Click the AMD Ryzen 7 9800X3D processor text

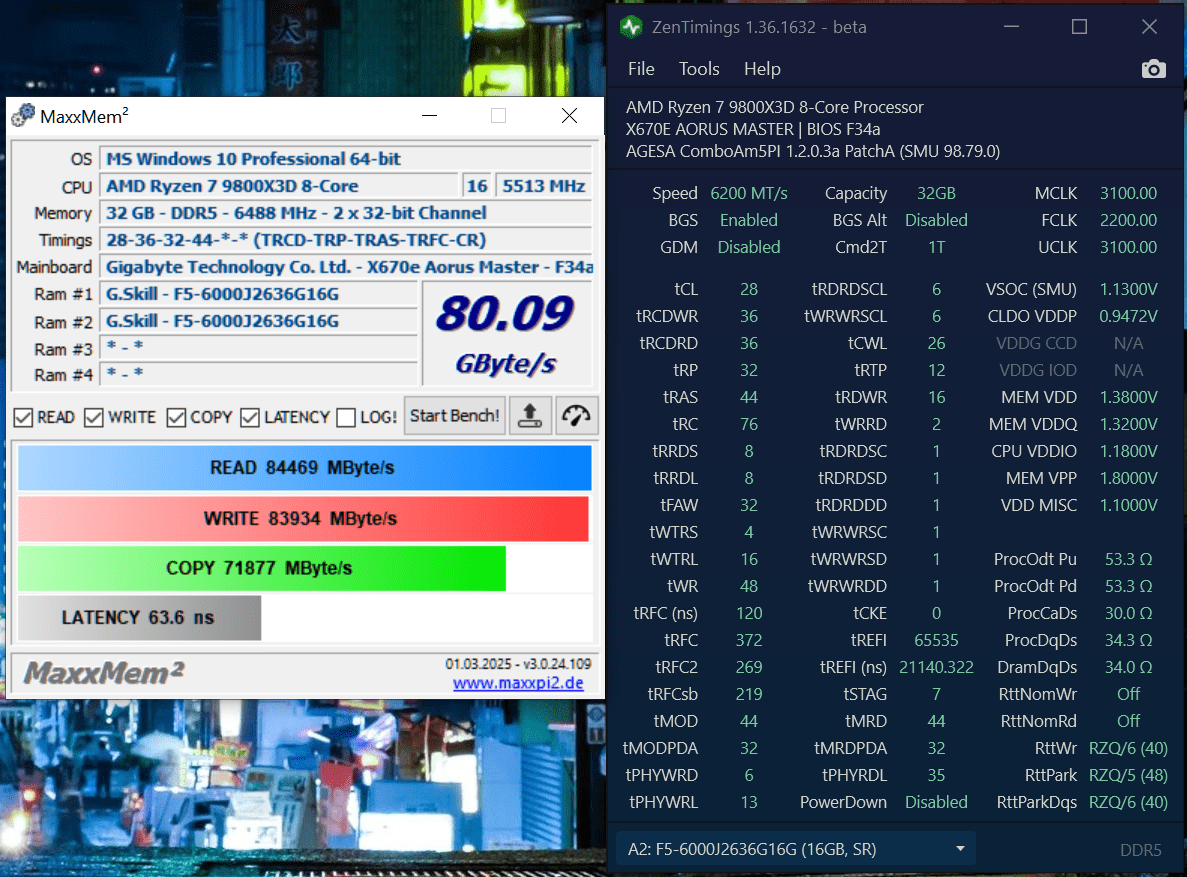click(x=774, y=108)
